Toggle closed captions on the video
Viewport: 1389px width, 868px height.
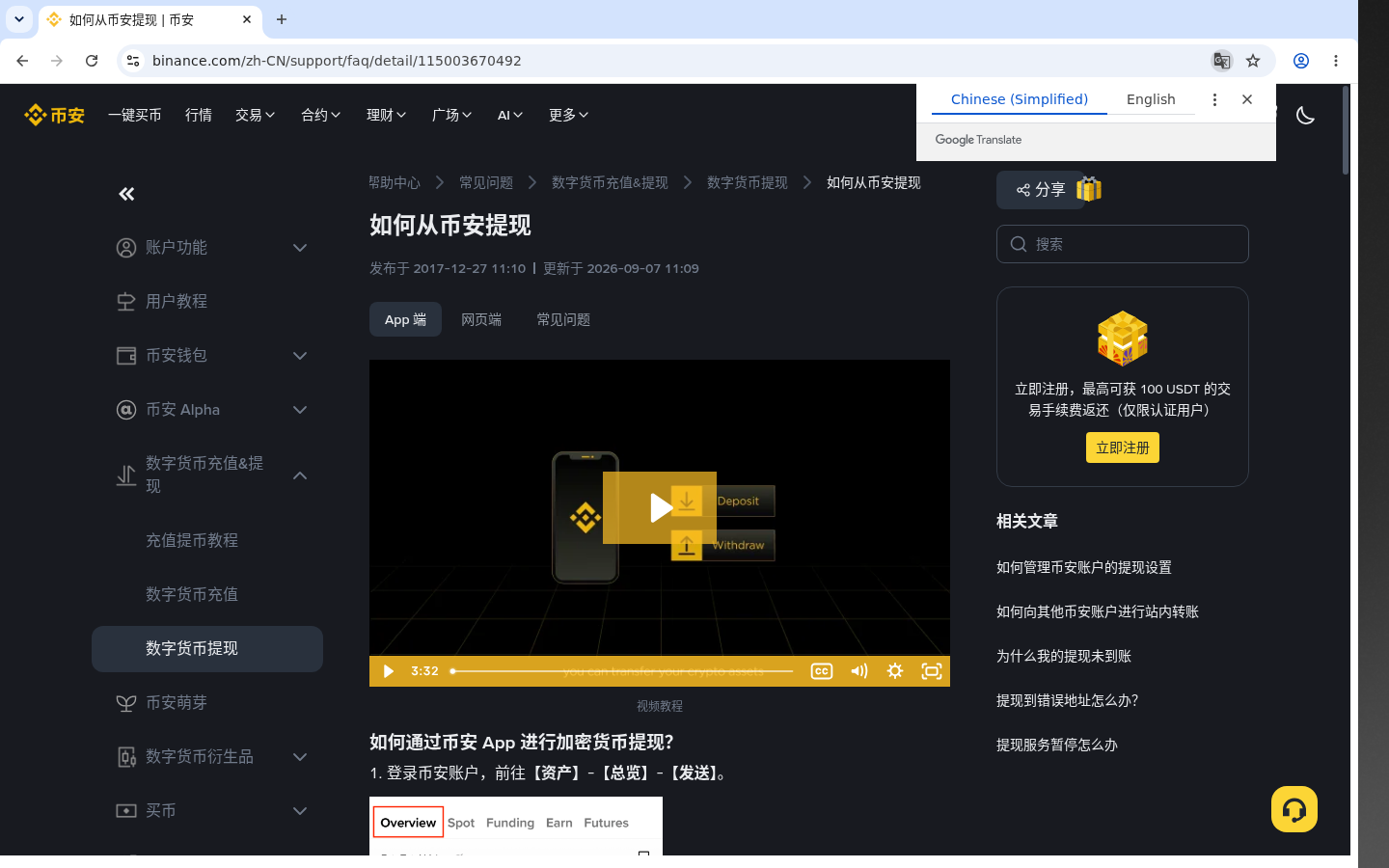[822, 671]
